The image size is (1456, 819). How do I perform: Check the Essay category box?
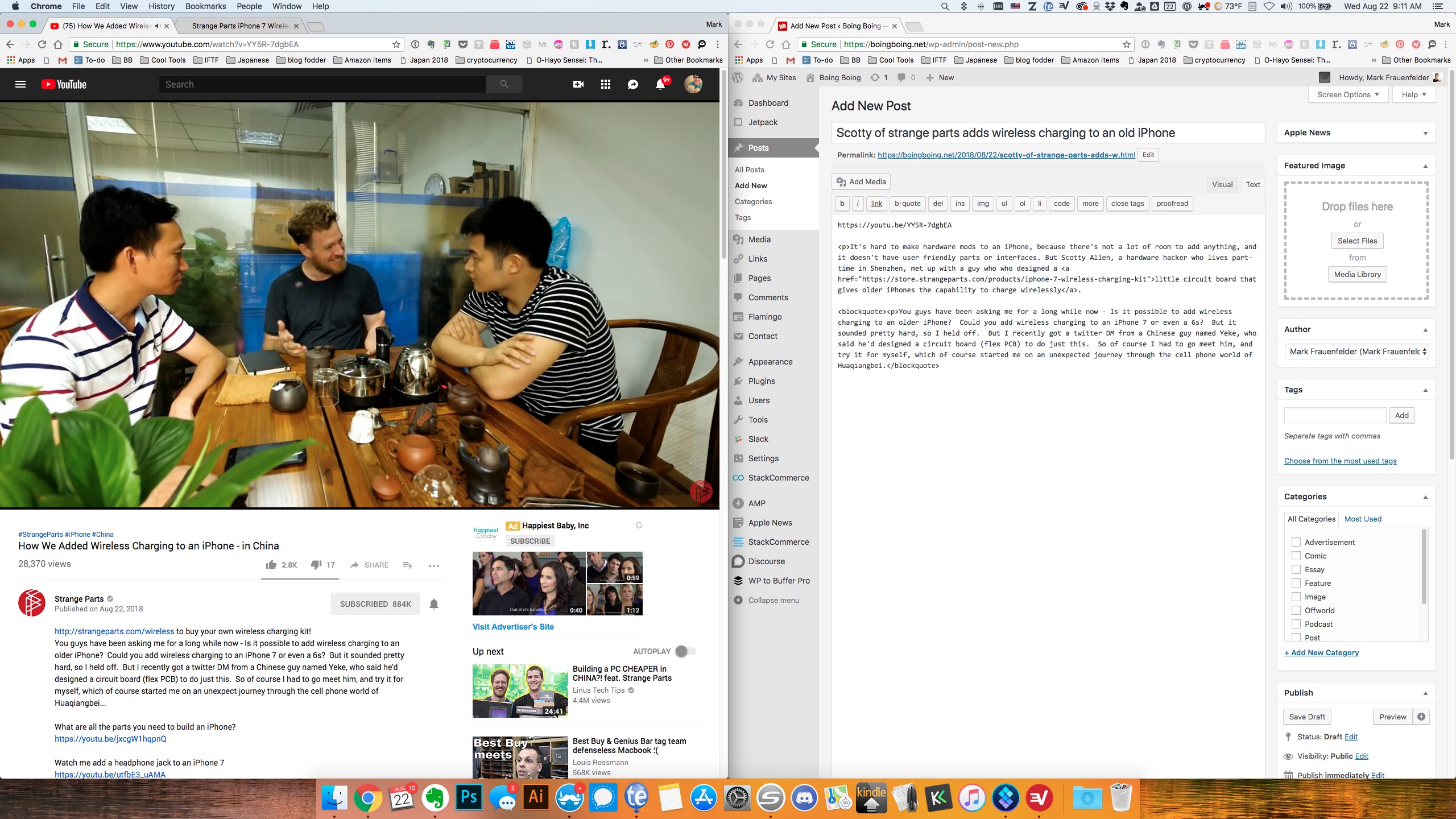point(1296,569)
